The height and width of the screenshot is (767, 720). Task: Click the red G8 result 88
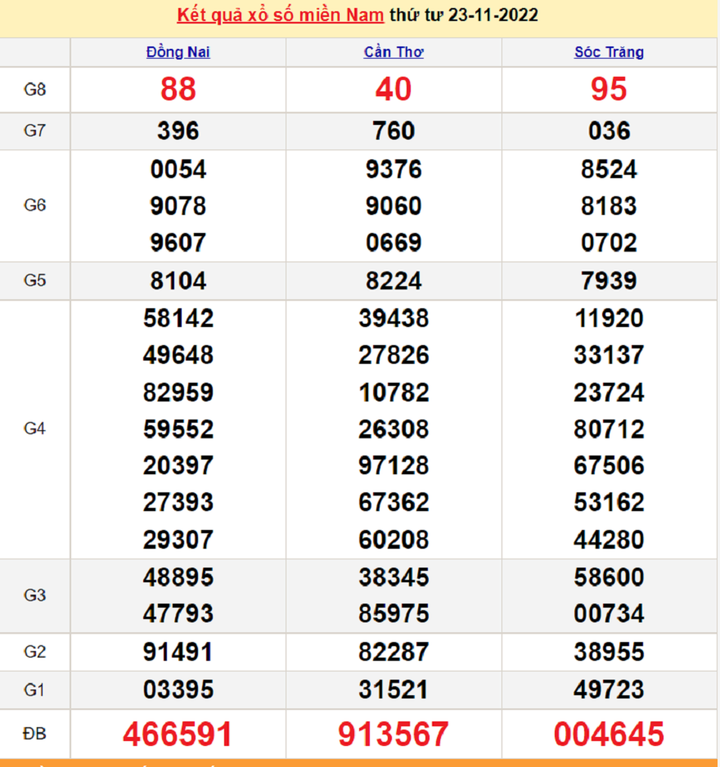click(178, 90)
